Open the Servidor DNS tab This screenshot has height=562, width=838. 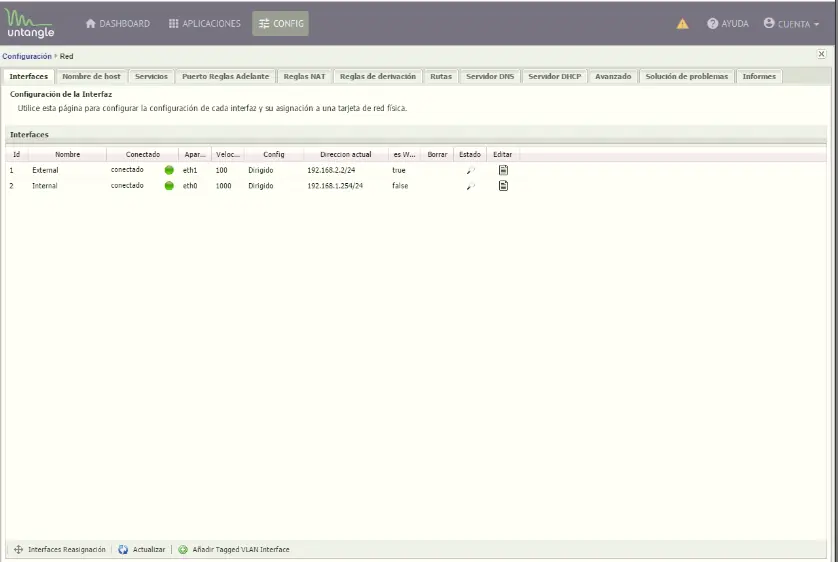point(490,76)
